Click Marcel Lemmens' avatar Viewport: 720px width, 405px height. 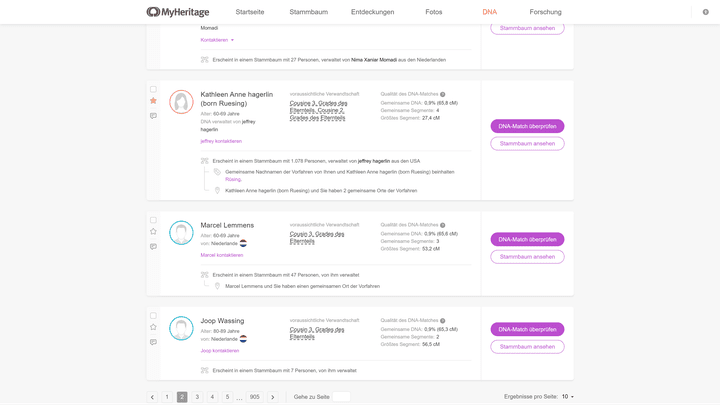(x=181, y=233)
